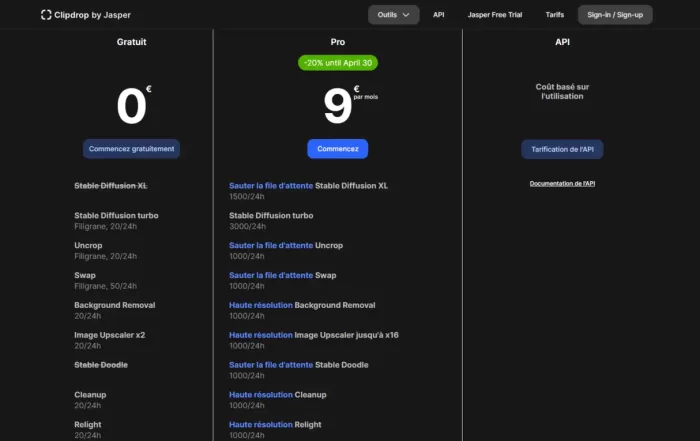
Task: Click the Pro plan heading
Action: [x=338, y=42]
